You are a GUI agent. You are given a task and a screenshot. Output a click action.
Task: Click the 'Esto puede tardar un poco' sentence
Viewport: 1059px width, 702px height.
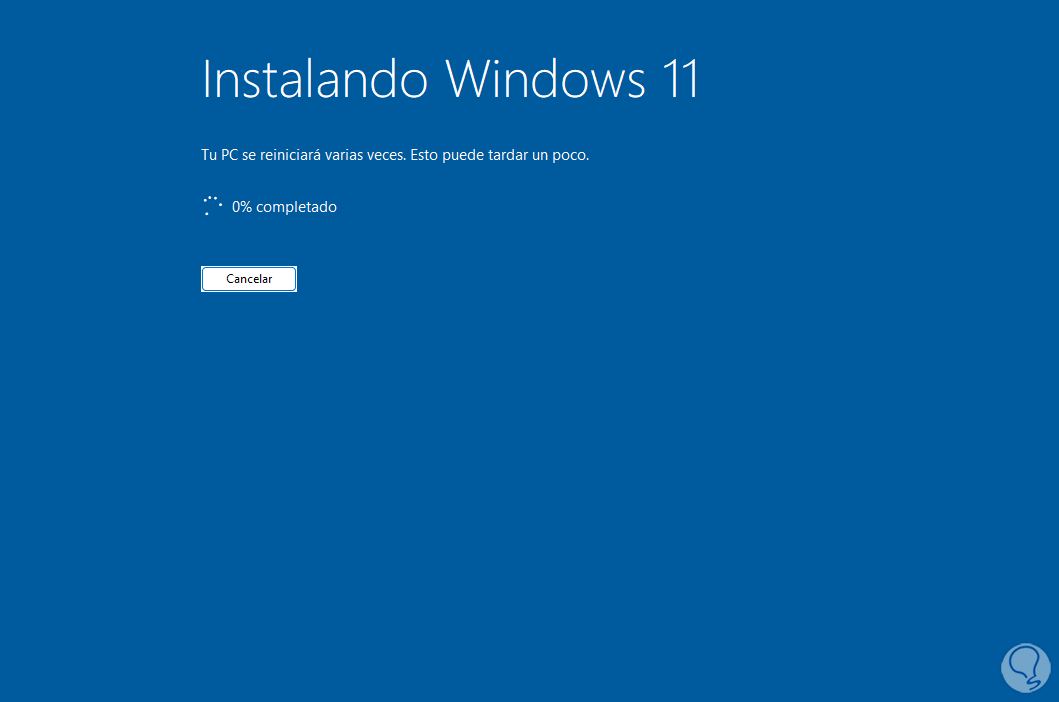pos(500,155)
